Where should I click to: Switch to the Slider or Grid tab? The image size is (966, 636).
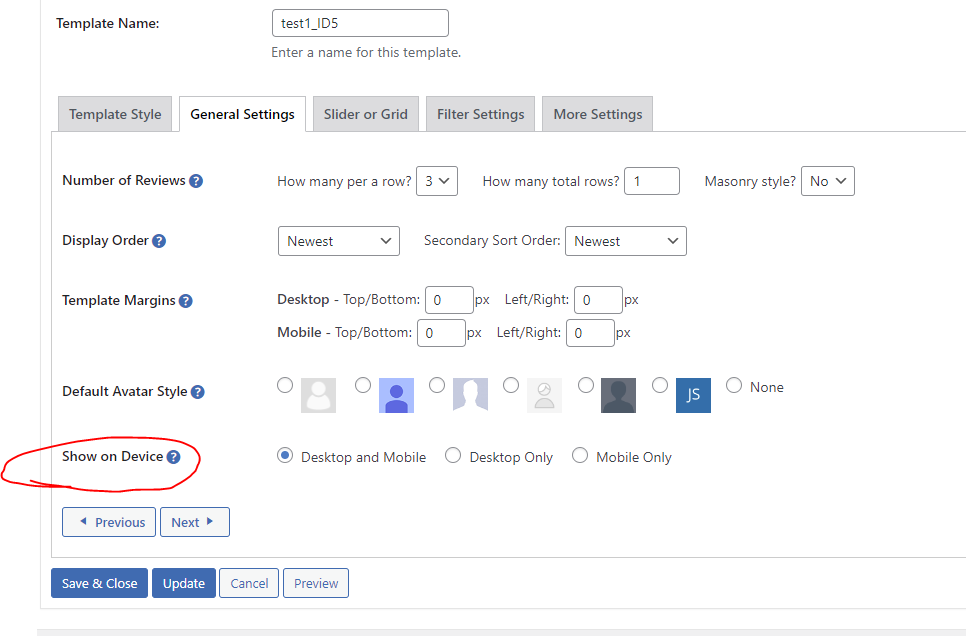366,114
